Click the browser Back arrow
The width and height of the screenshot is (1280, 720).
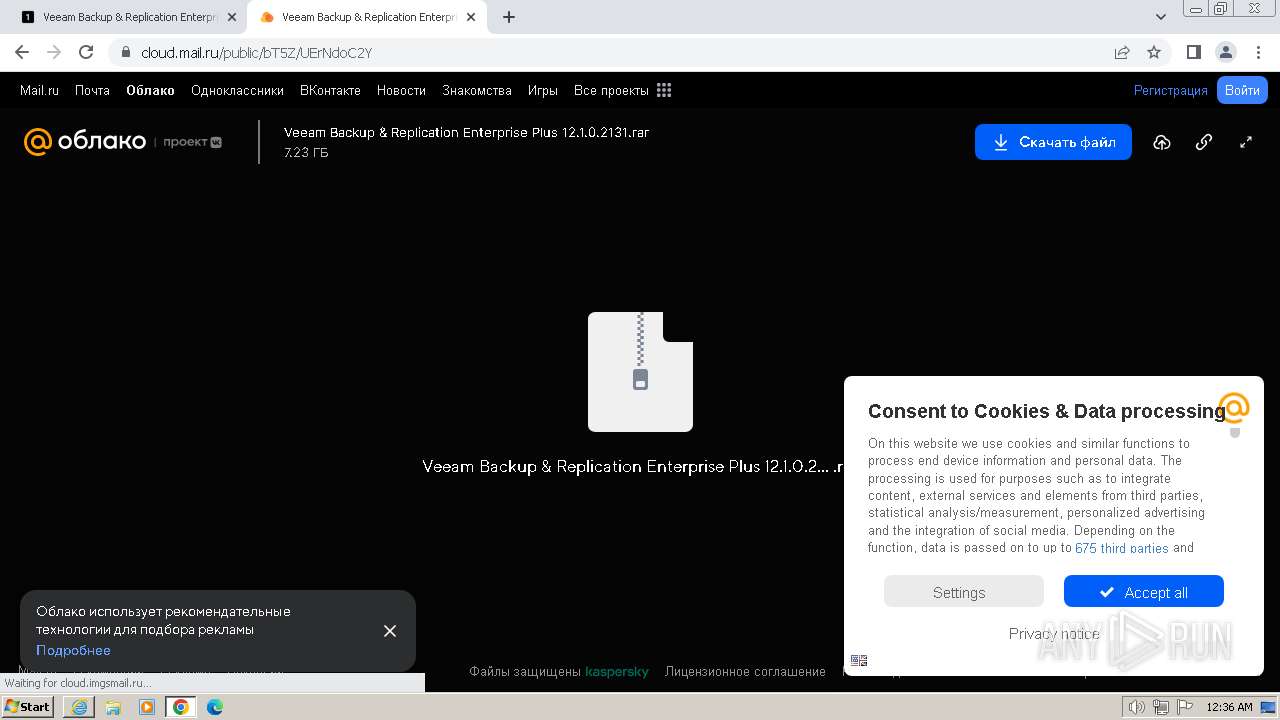(x=22, y=52)
